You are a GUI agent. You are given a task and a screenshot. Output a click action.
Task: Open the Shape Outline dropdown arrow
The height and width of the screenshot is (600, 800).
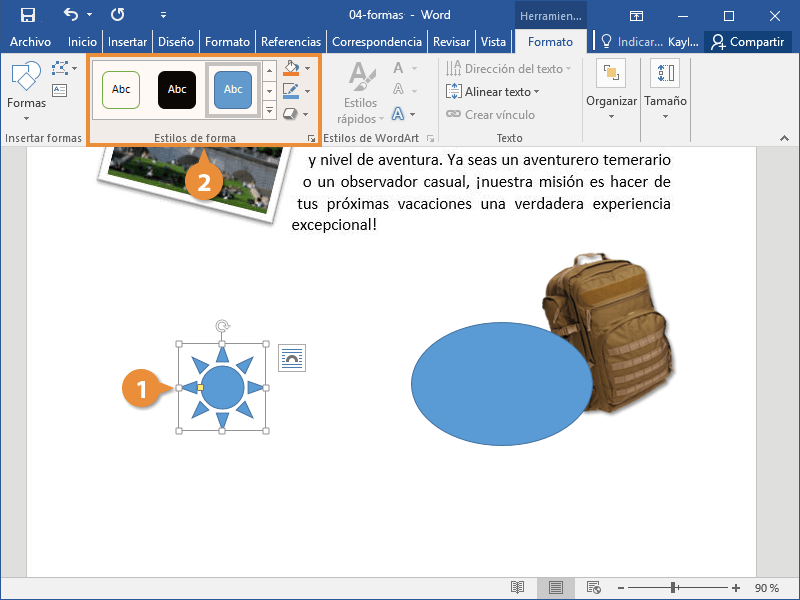307,91
